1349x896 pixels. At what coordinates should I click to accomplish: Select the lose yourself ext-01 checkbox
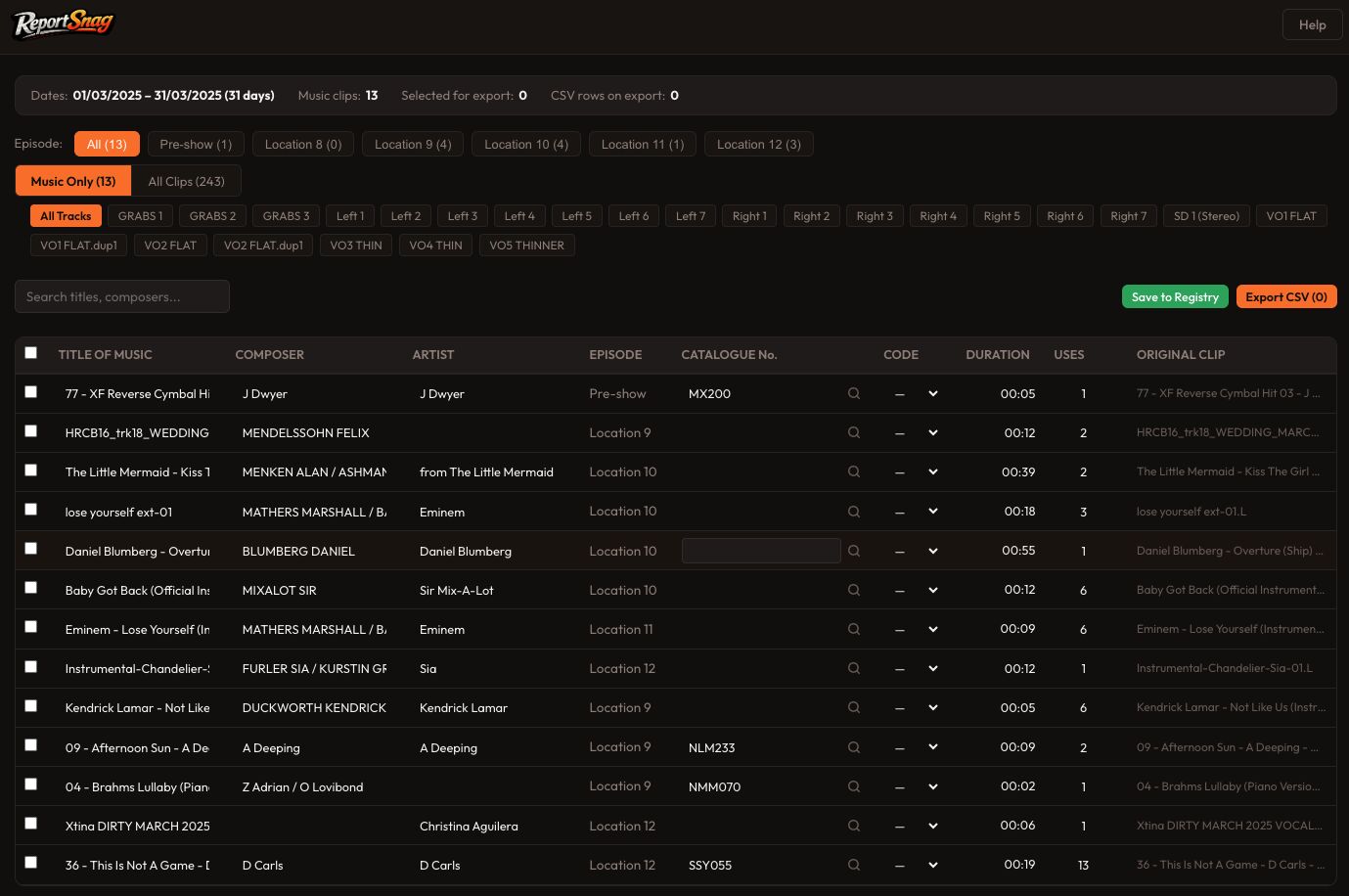(x=31, y=510)
